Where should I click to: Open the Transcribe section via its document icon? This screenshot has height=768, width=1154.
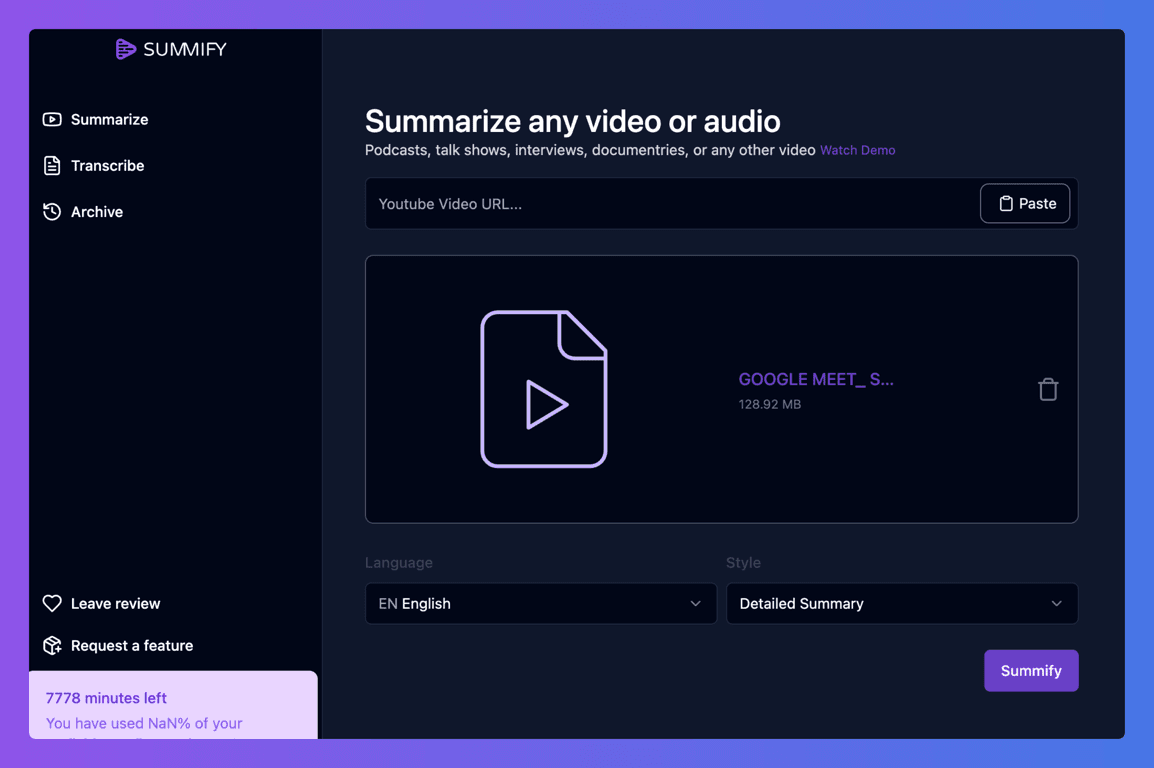point(51,165)
